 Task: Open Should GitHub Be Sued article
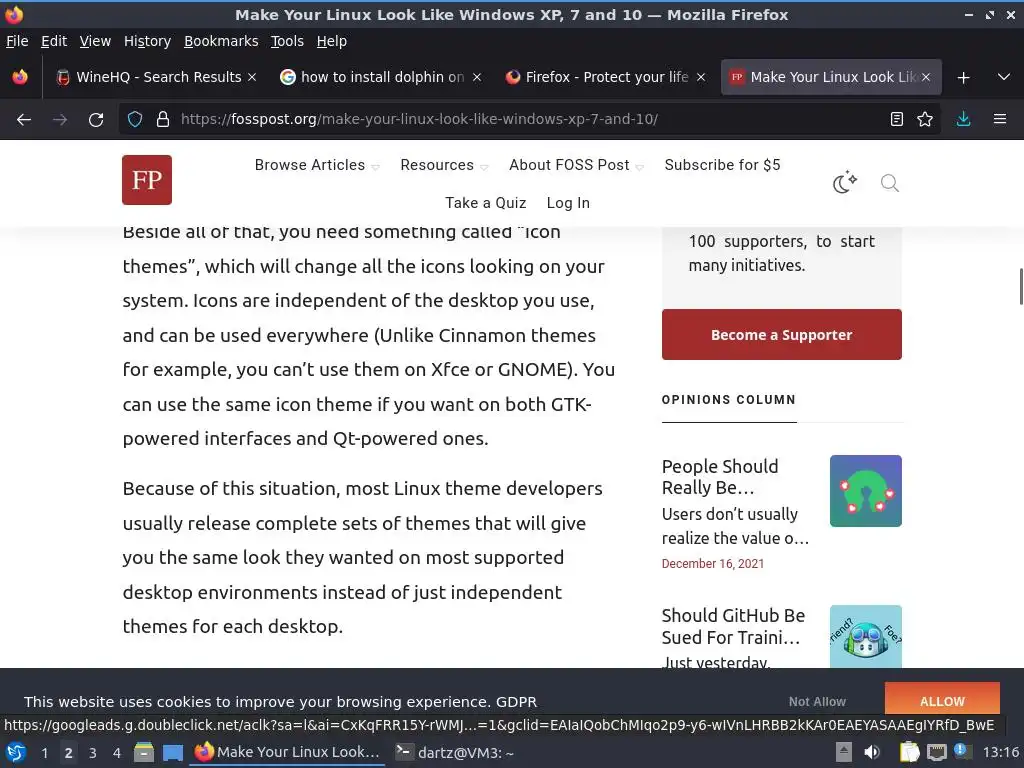pos(733,626)
